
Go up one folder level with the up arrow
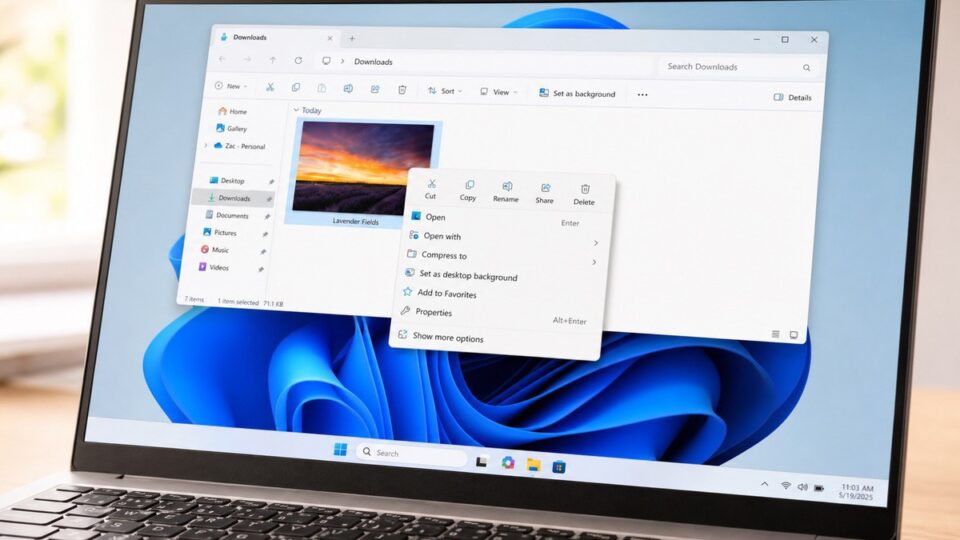pos(272,60)
